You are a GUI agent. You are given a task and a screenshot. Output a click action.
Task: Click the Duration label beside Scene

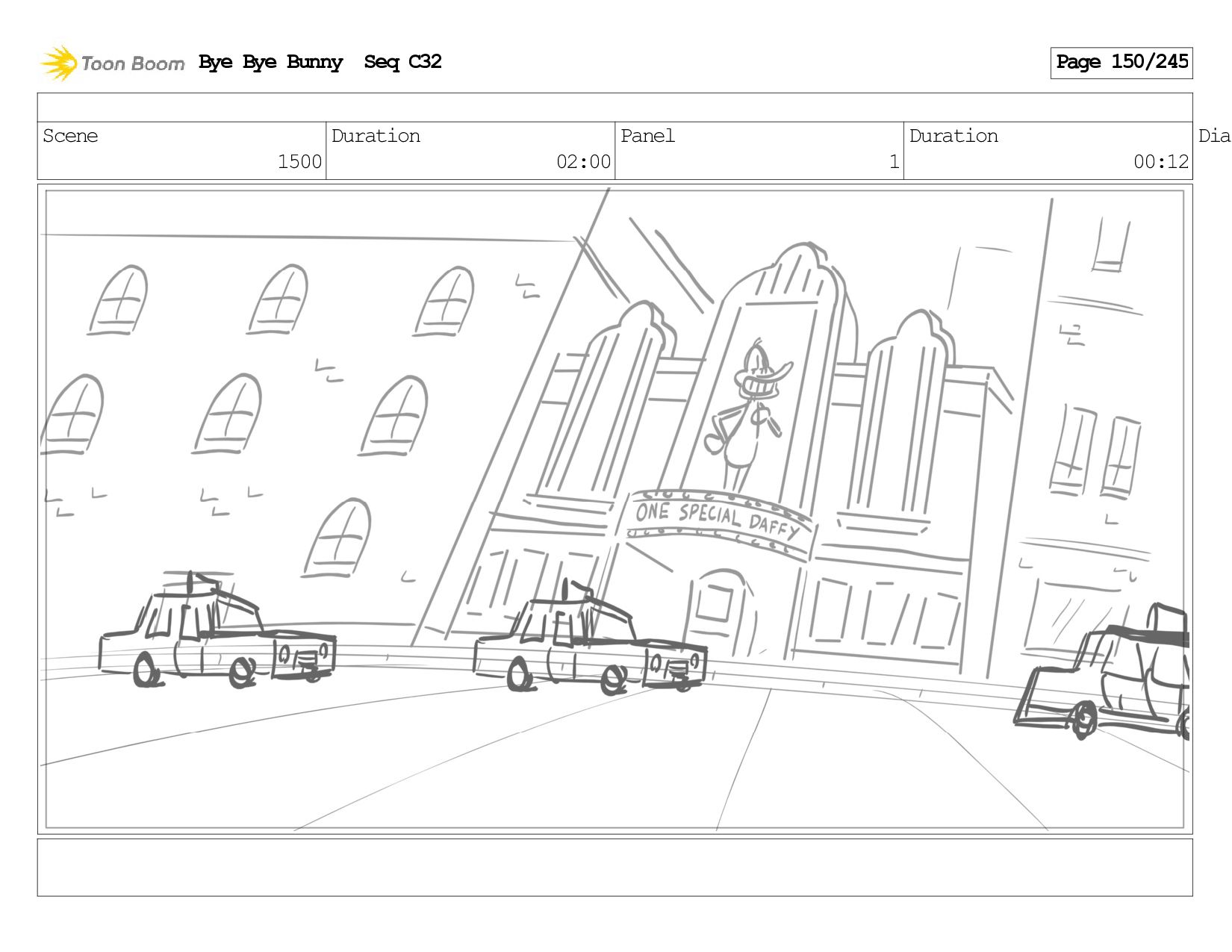point(376,136)
